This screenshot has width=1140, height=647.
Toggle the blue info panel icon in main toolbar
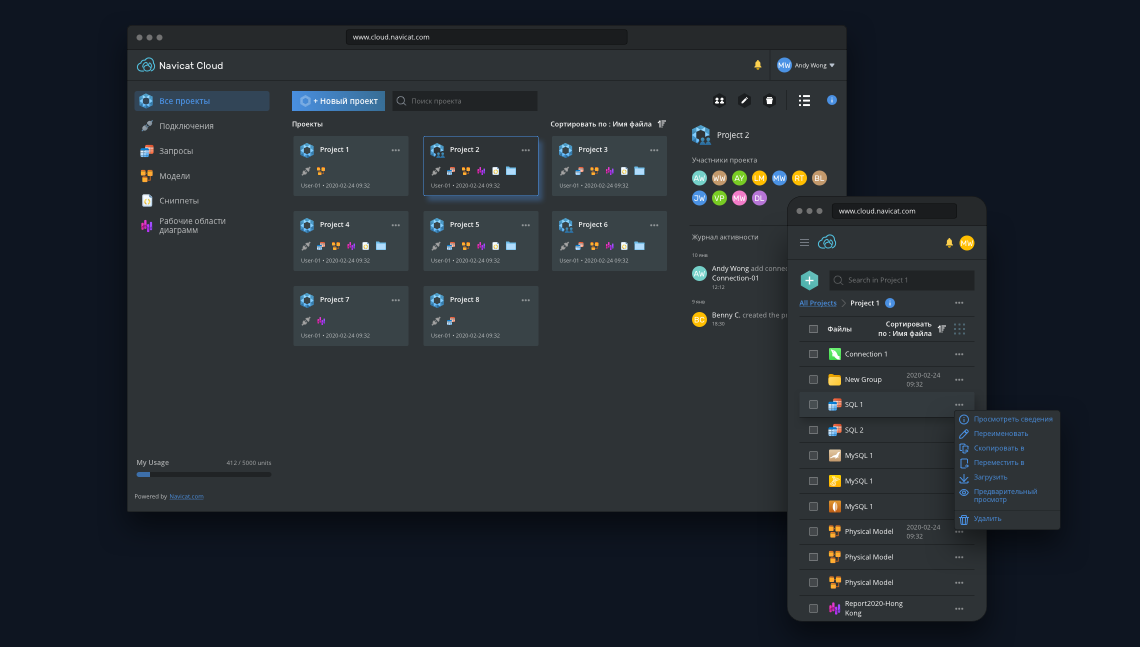pos(832,100)
